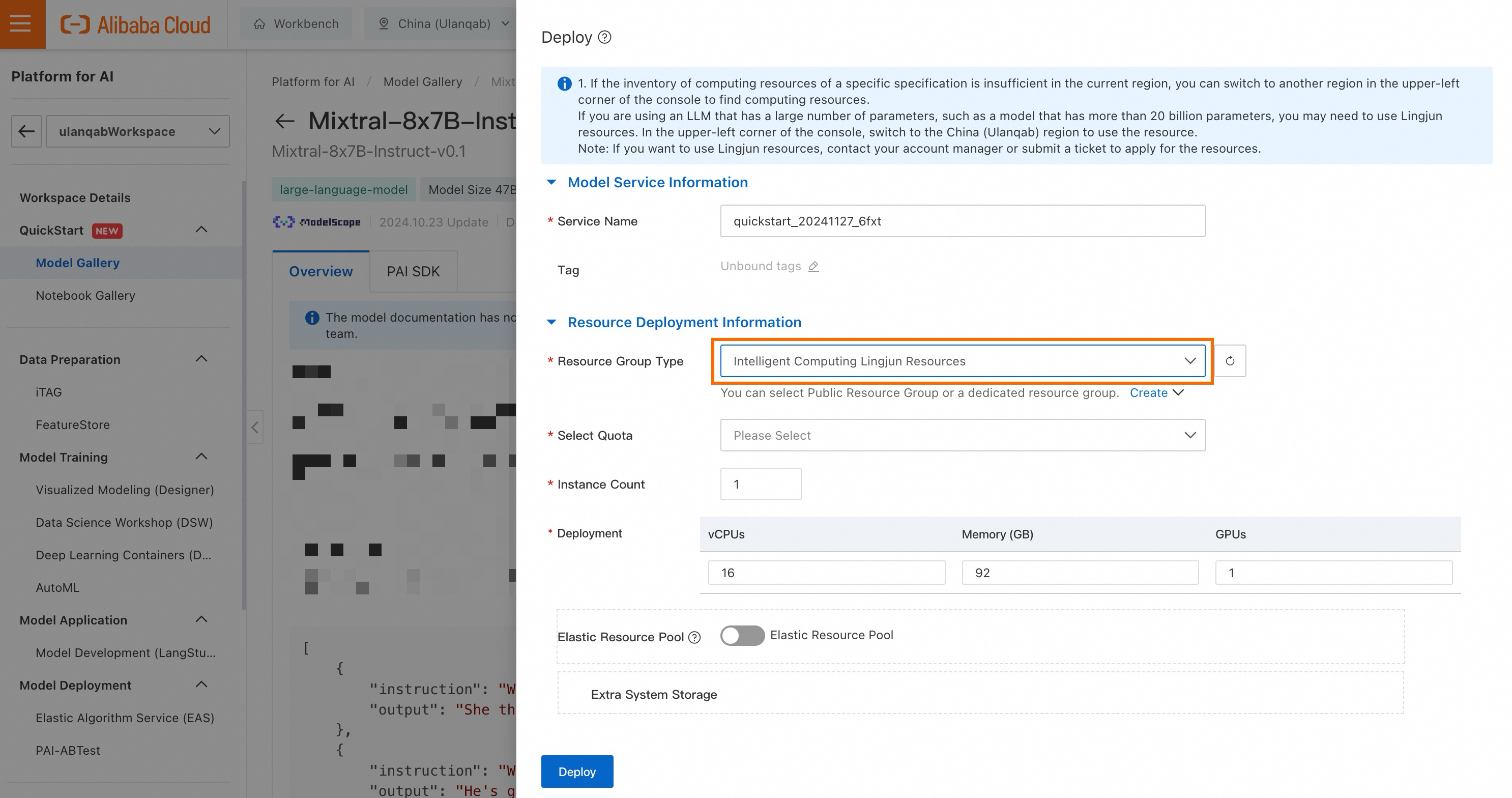The image size is (1512, 798).
Task: Go back using arrow before Mixtral title
Action: pos(285,121)
